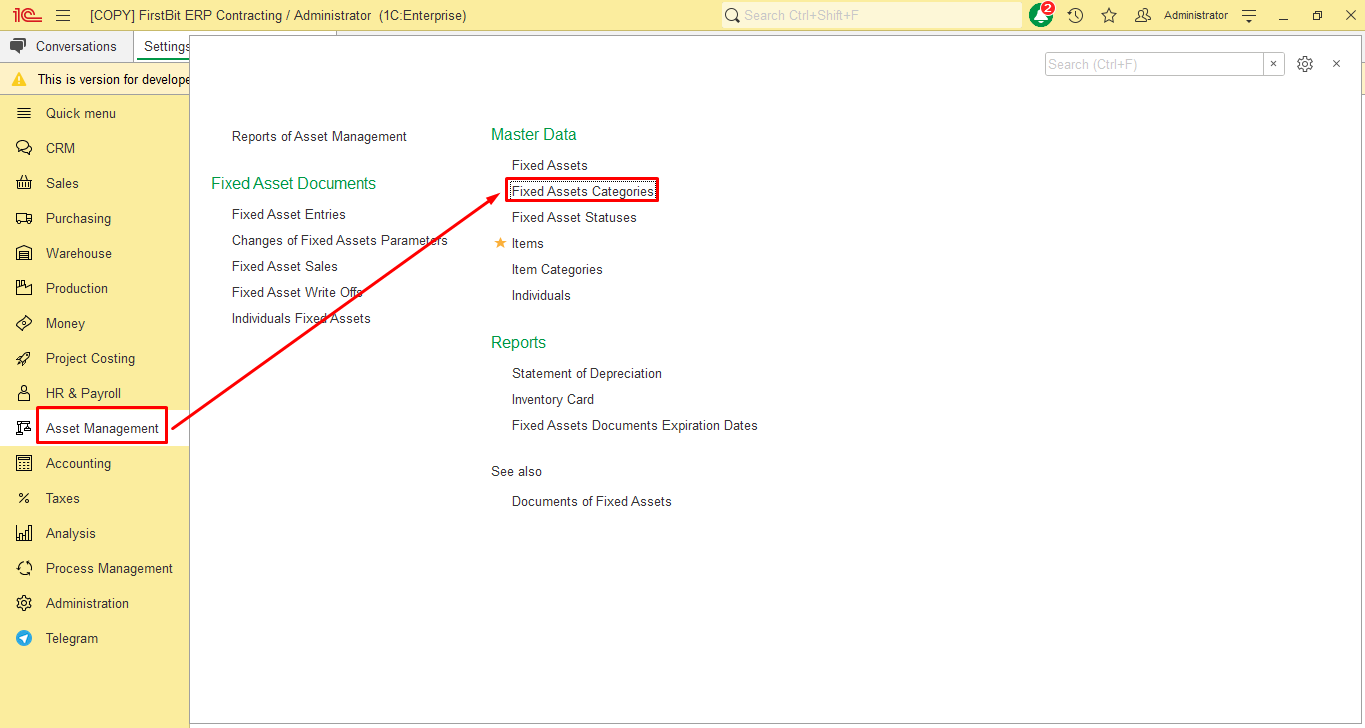
Task: Clear the section search field
Action: 1273,64
